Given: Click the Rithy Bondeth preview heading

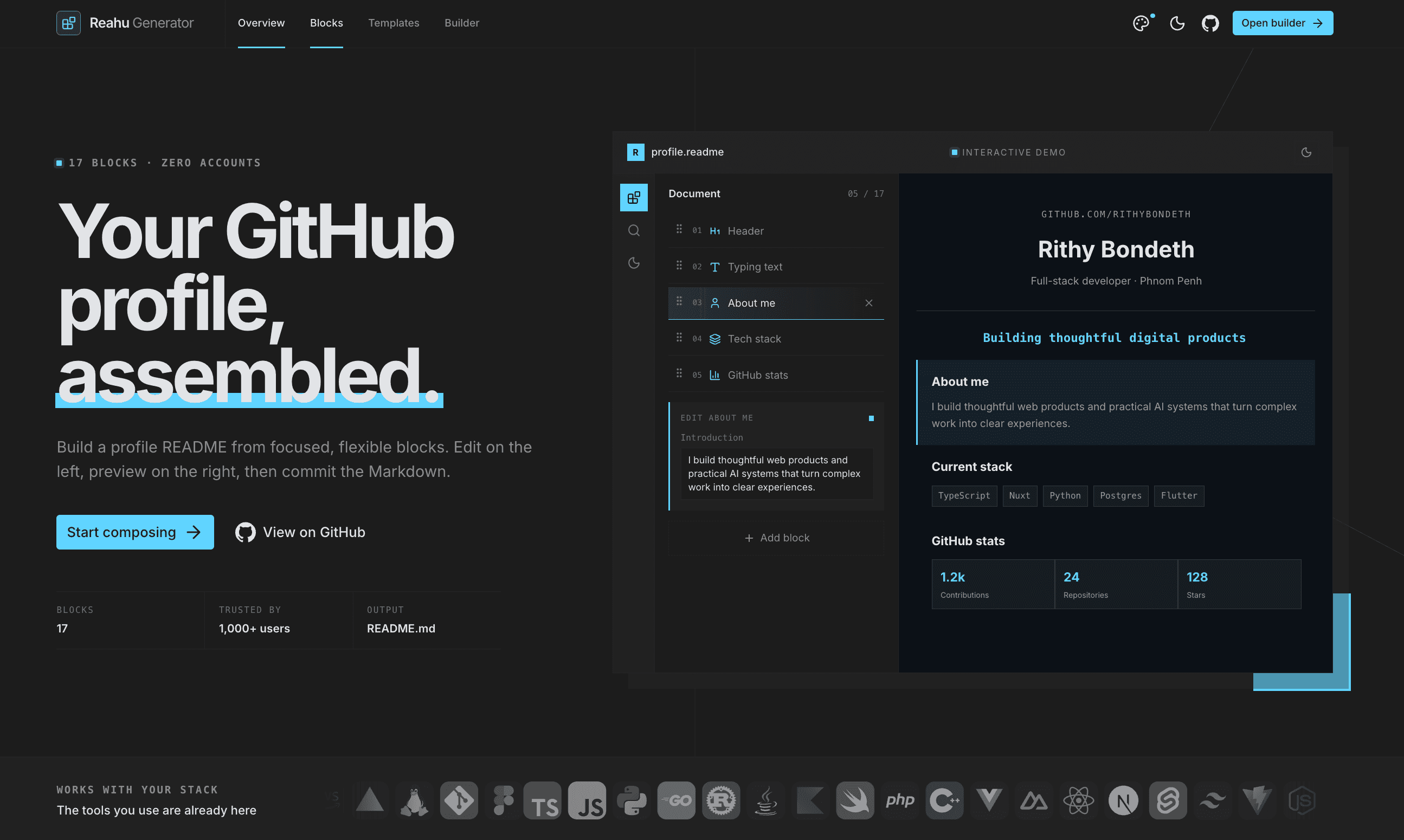Looking at the screenshot, I should pos(1116,250).
